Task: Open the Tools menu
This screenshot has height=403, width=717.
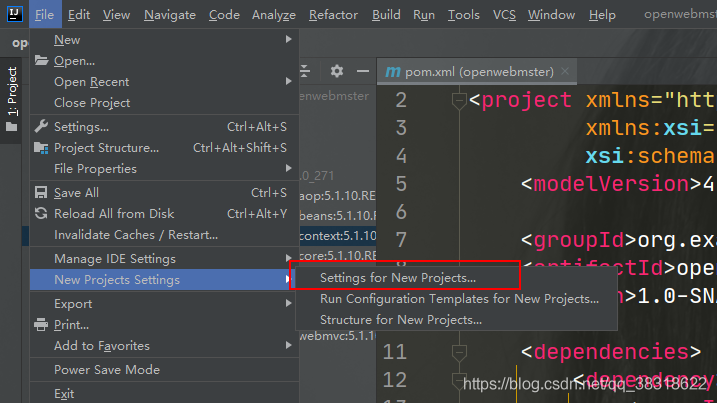Action: 463,15
